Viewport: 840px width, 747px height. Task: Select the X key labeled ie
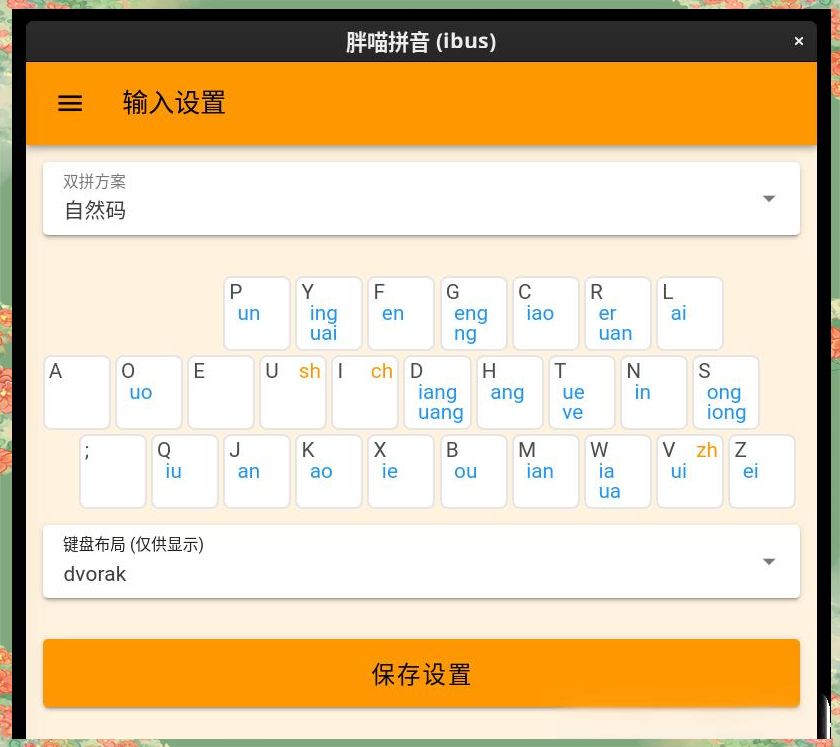click(401, 471)
